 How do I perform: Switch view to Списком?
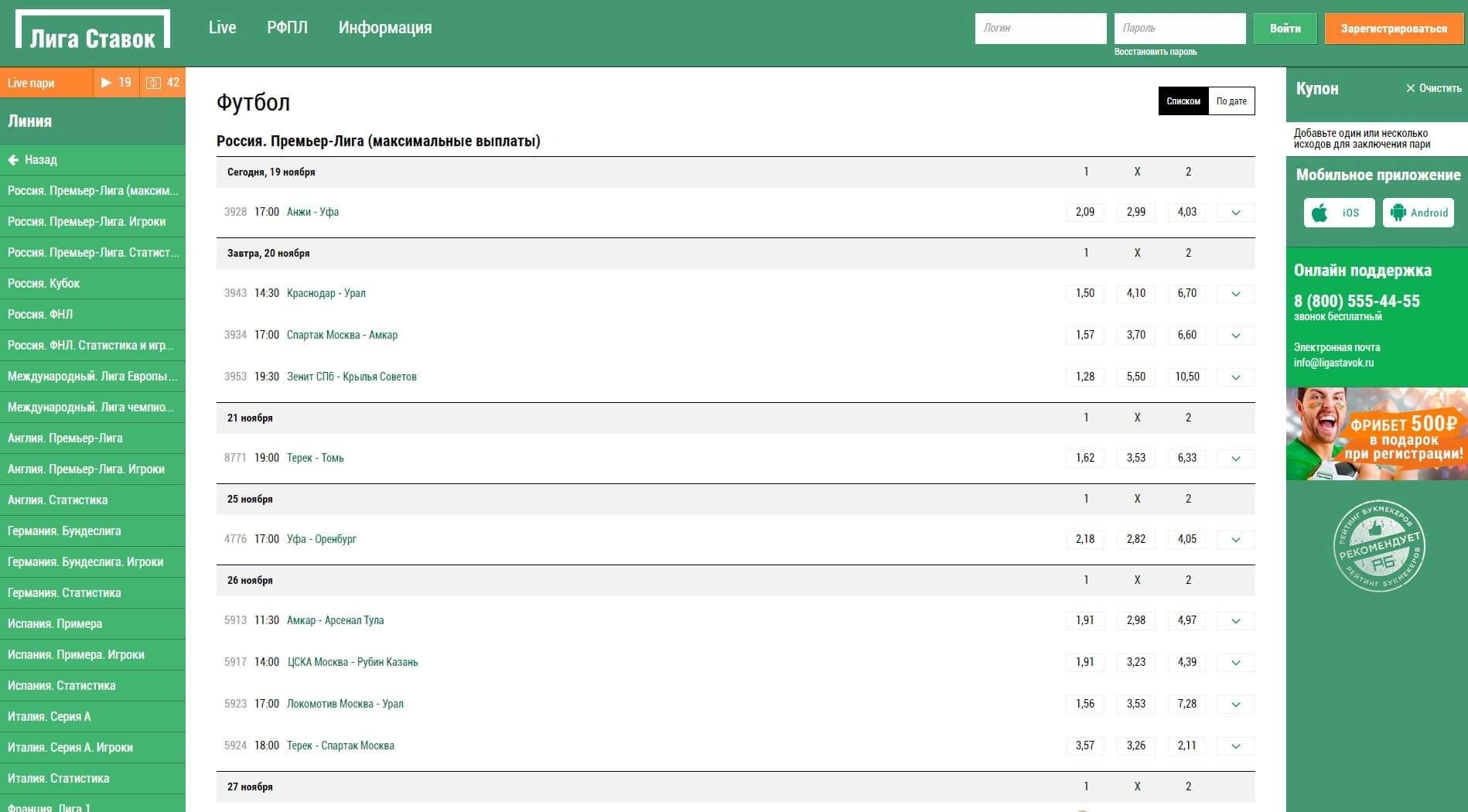point(1183,101)
